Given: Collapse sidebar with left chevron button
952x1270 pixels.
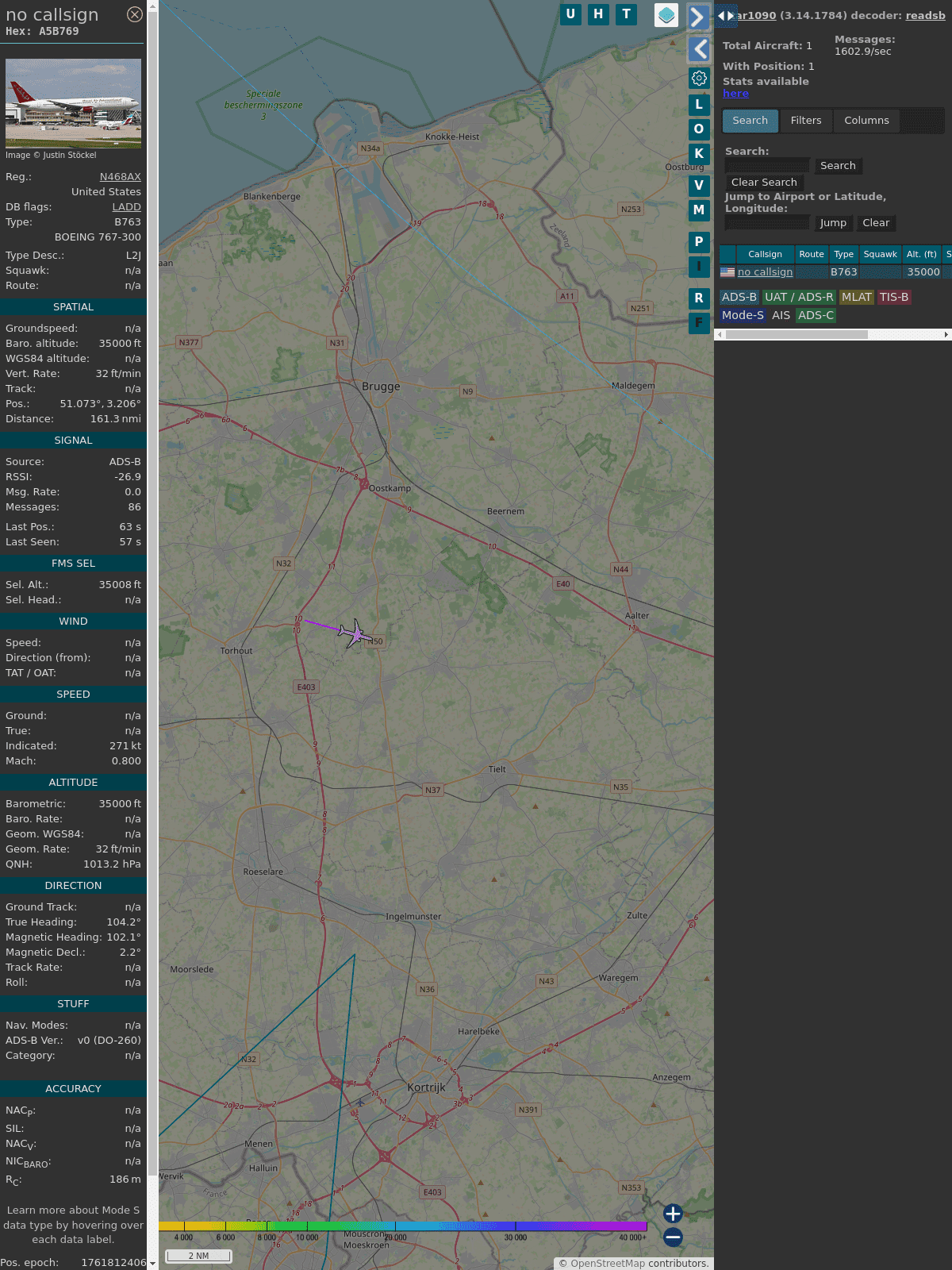Looking at the screenshot, I should [x=699, y=49].
